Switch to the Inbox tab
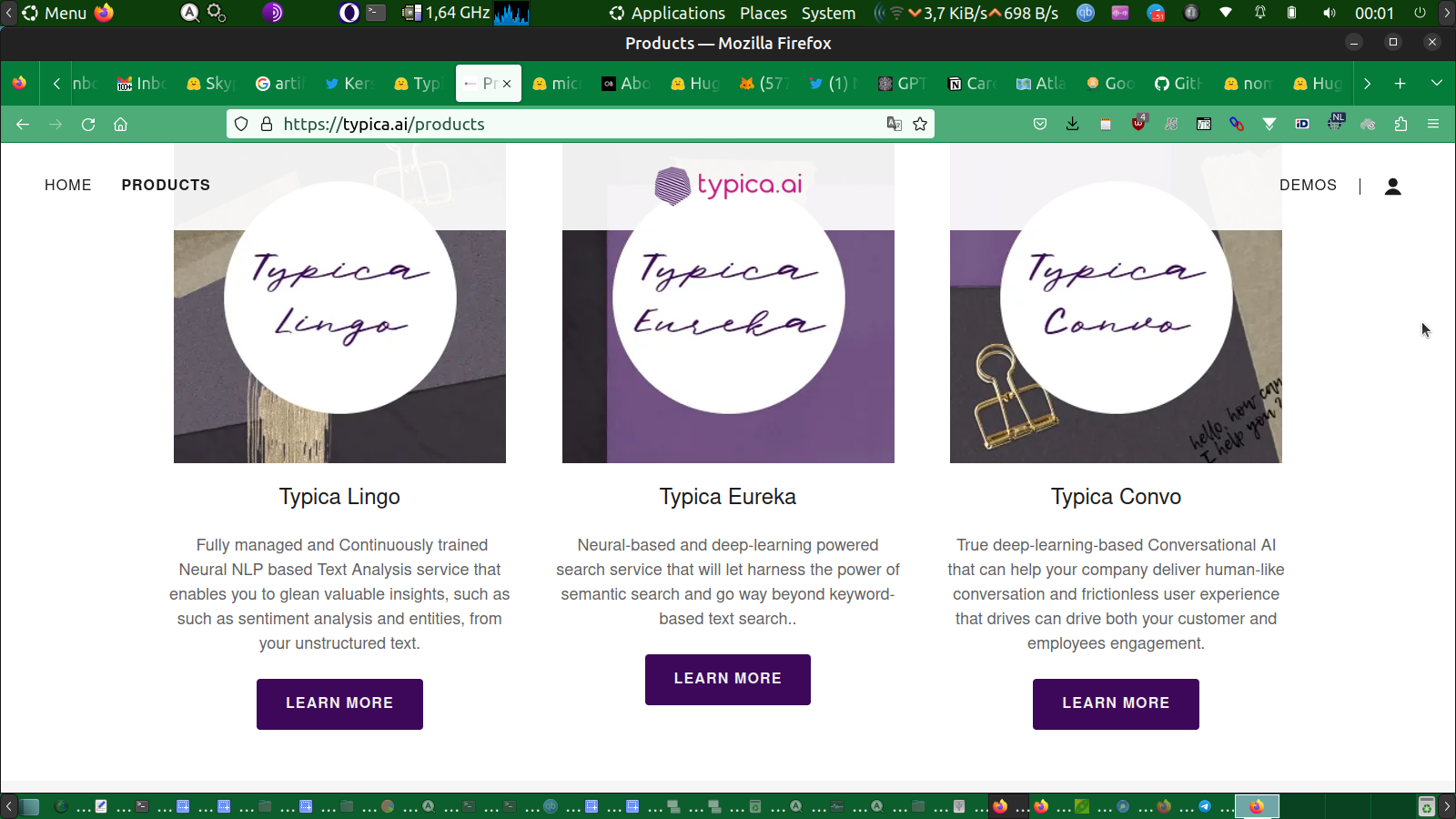The image size is (1456, 819). pyautogui.click(x=141, y=84)
